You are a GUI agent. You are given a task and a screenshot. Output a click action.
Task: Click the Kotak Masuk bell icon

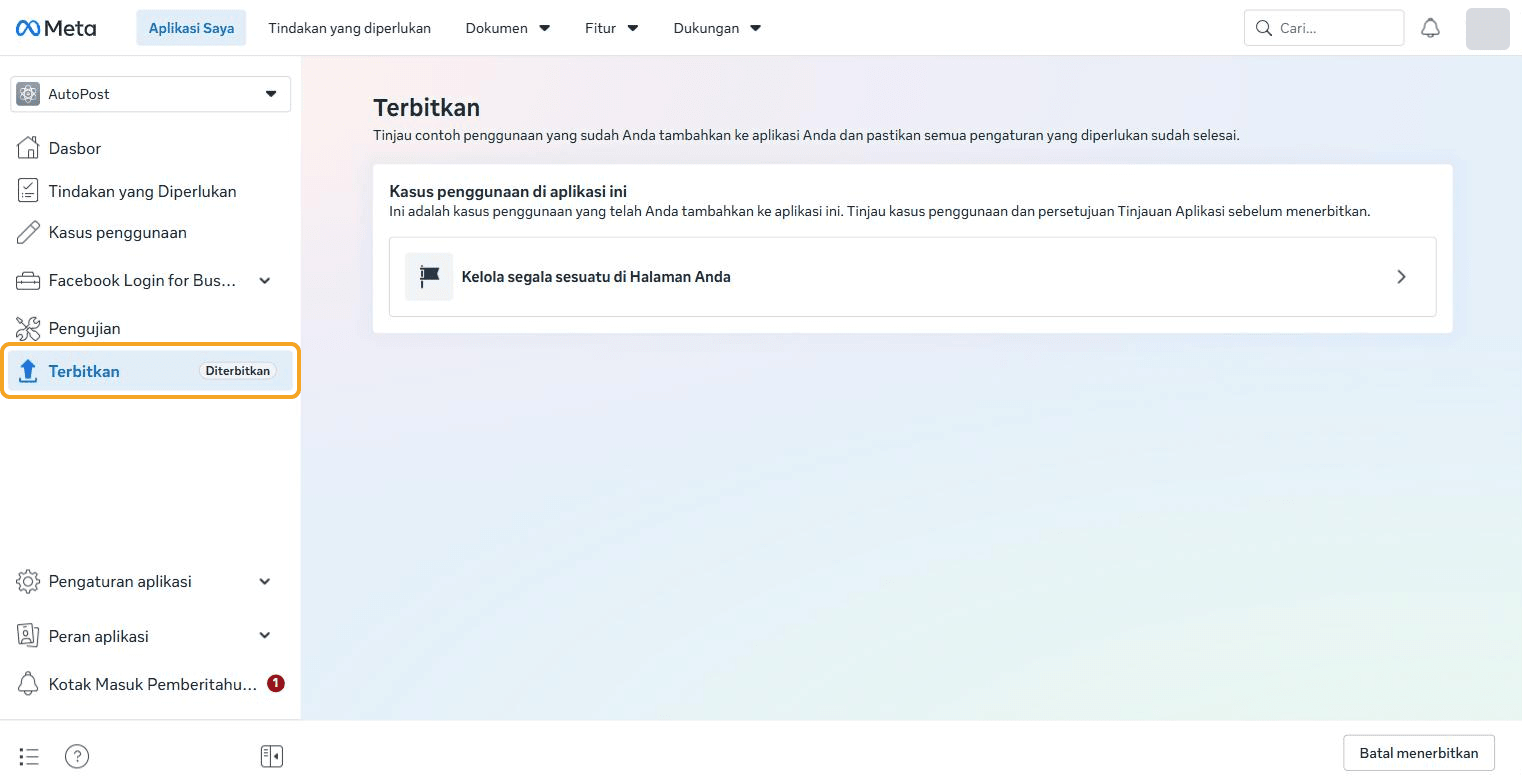tap(28, 684)
